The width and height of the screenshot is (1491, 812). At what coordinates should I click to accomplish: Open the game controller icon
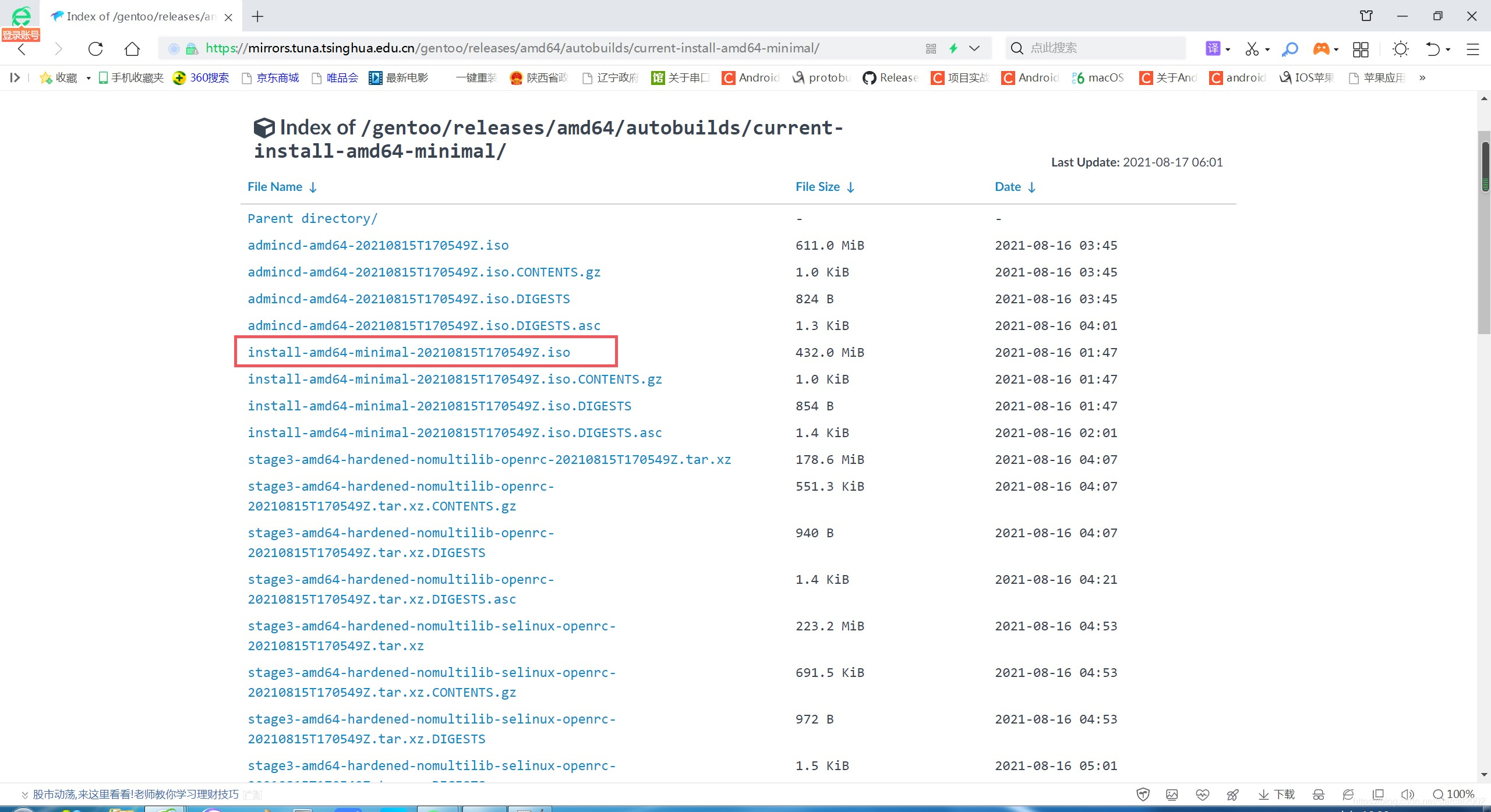1321,49
